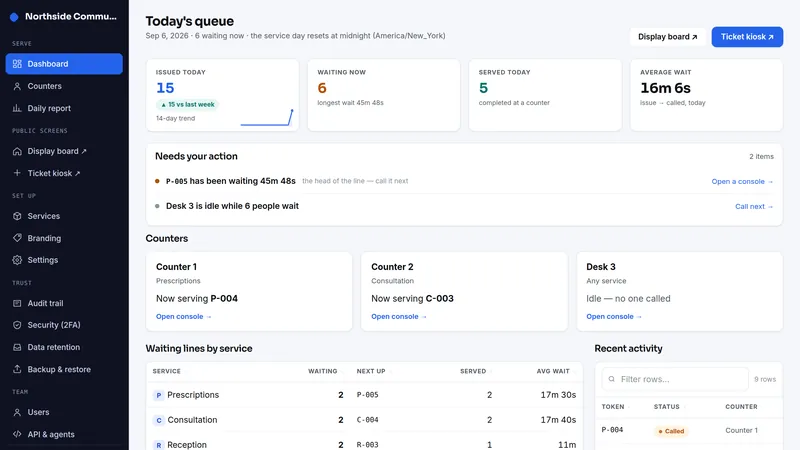Click the Waiting Now value 6
The width and height of the screenshot is (800, 450).
tap(322, 88)
